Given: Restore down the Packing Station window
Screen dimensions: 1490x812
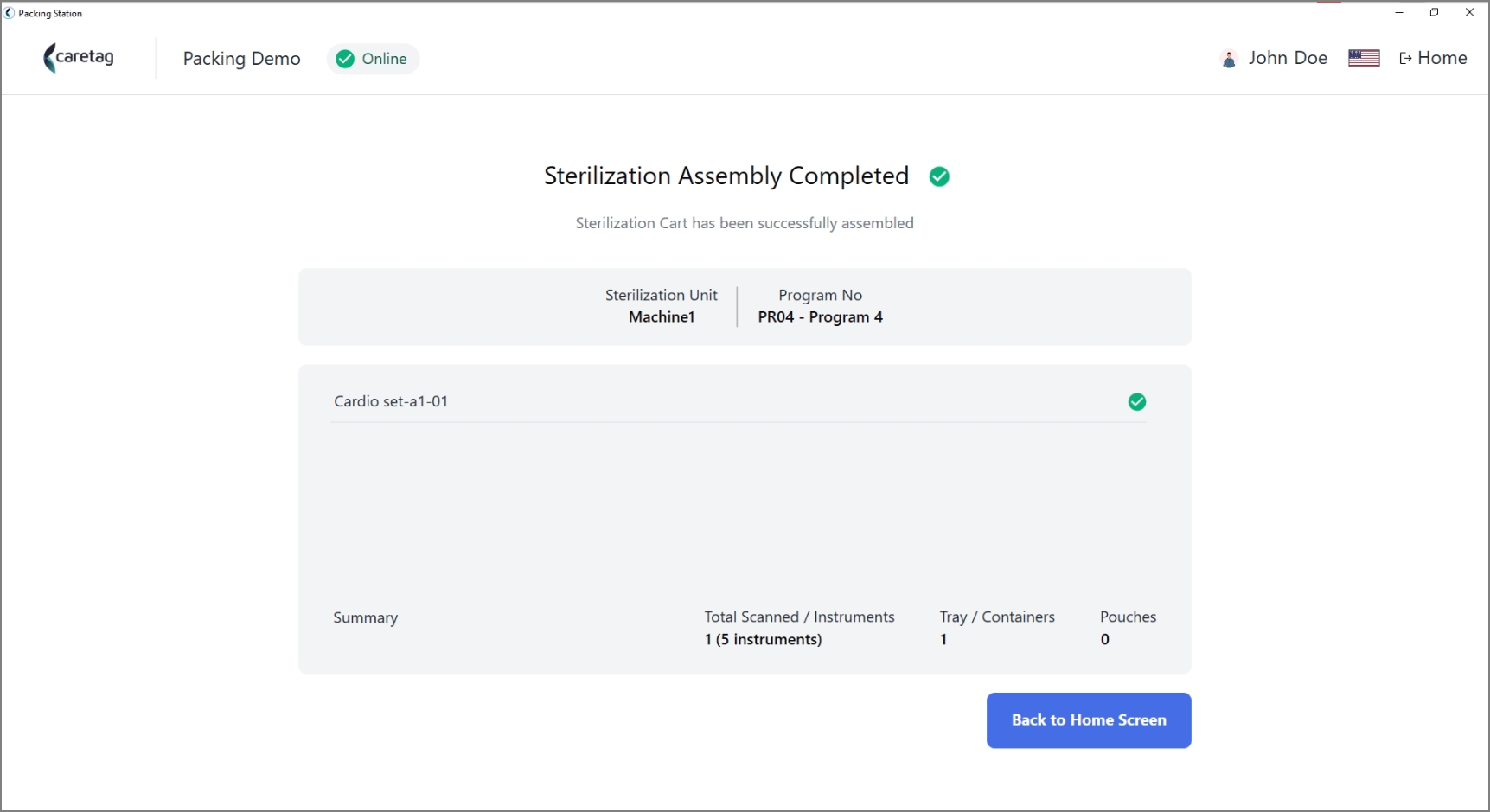Looking at the screenshot, I should click(1434, 13).
